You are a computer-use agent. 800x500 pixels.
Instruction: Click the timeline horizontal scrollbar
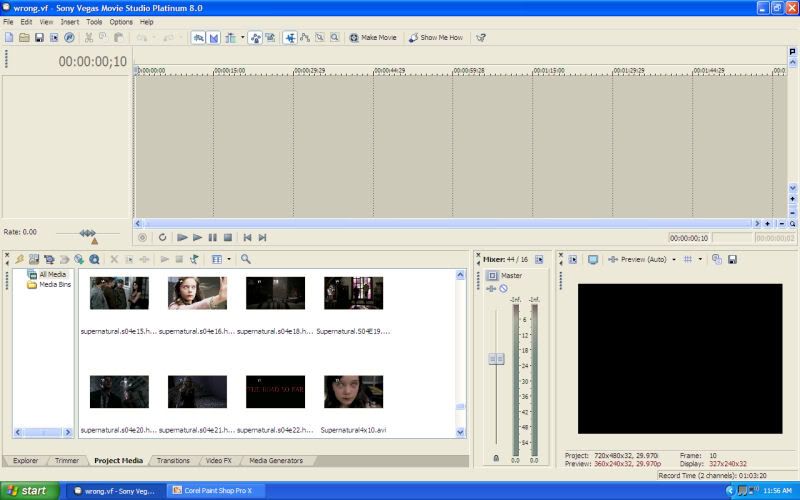[447, 223]
